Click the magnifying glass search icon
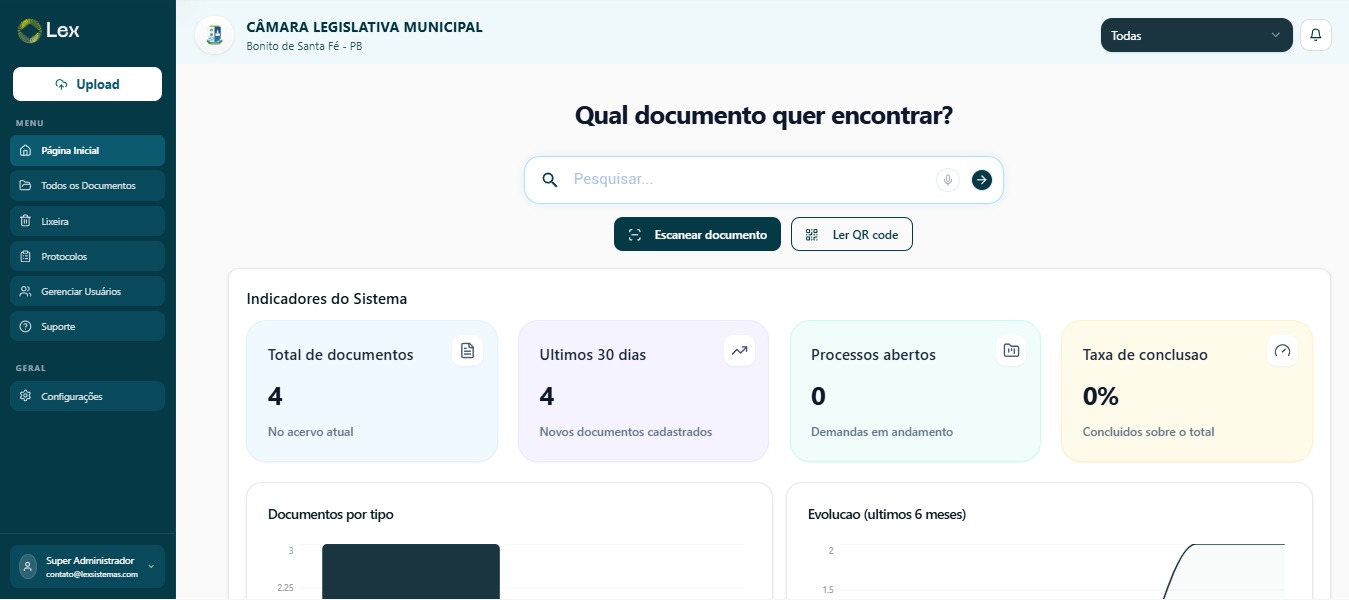This screenshot has width=1349, height=600. coord(549,180)
